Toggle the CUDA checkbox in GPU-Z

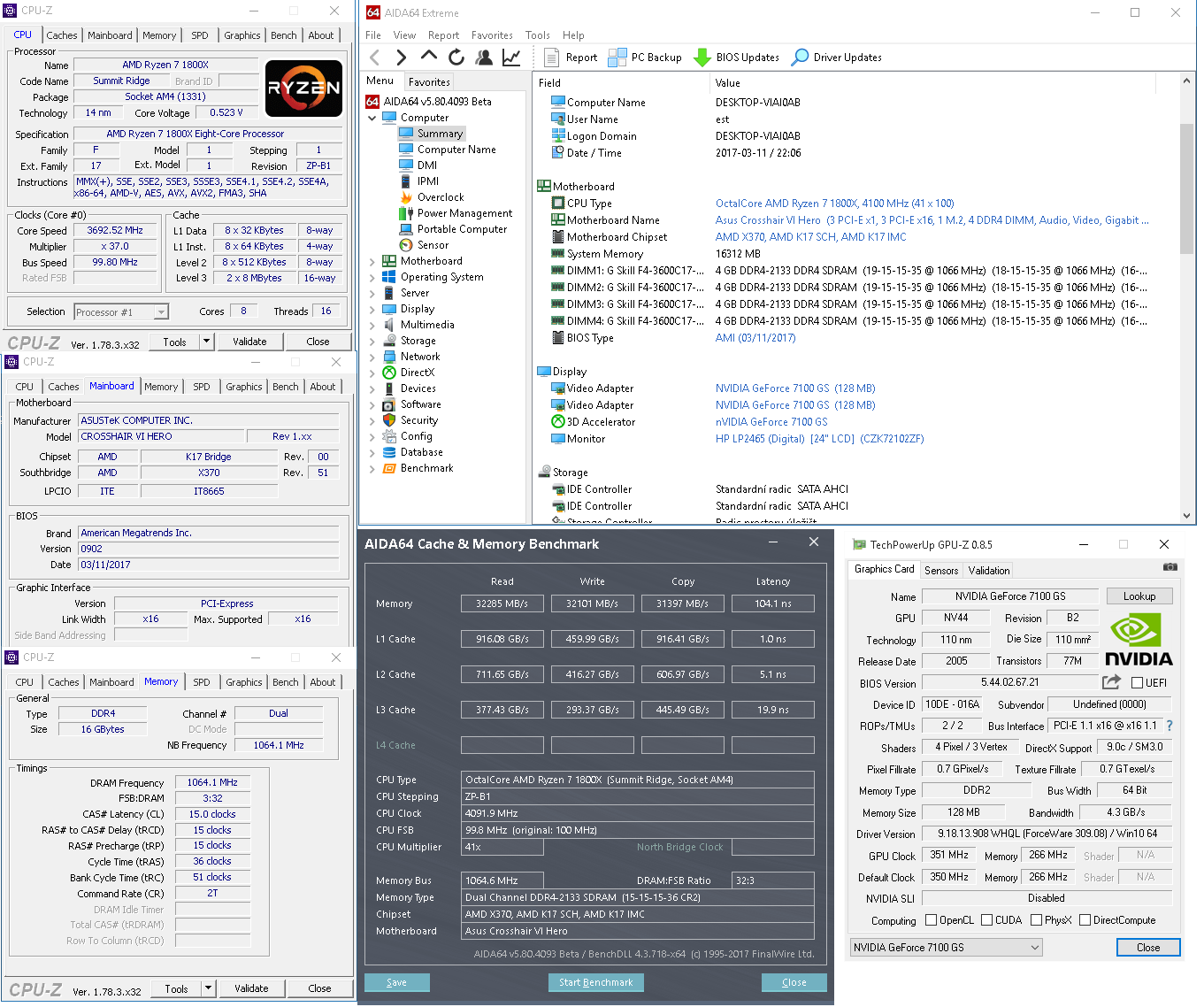986,920
